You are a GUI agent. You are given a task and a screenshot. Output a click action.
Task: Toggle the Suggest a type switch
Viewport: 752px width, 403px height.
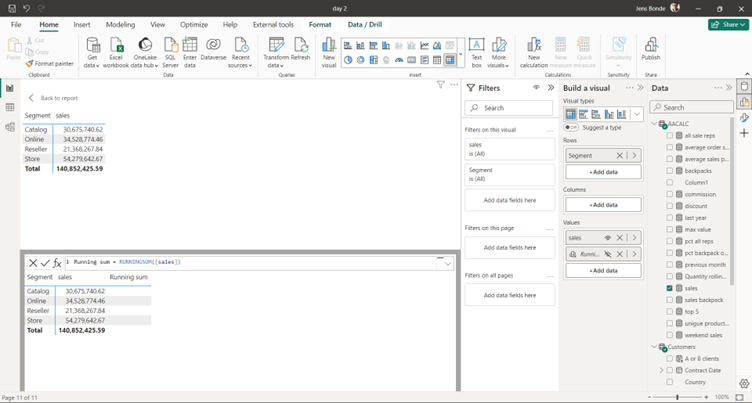[x=571, y=127]
